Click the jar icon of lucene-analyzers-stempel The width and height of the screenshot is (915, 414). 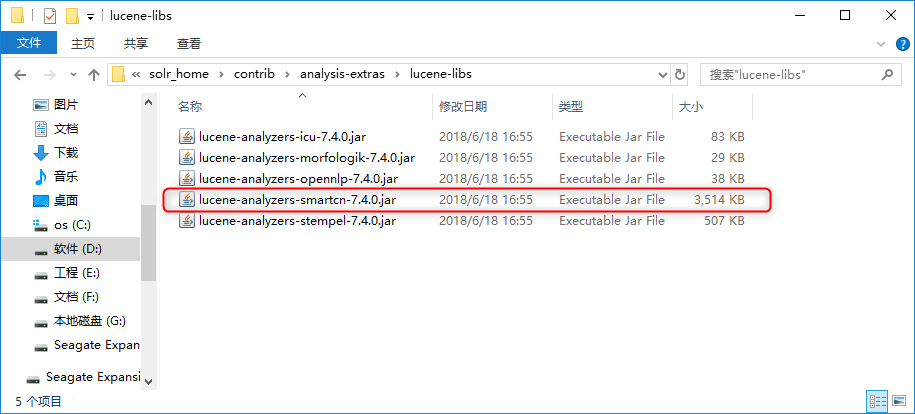(187, 221)
